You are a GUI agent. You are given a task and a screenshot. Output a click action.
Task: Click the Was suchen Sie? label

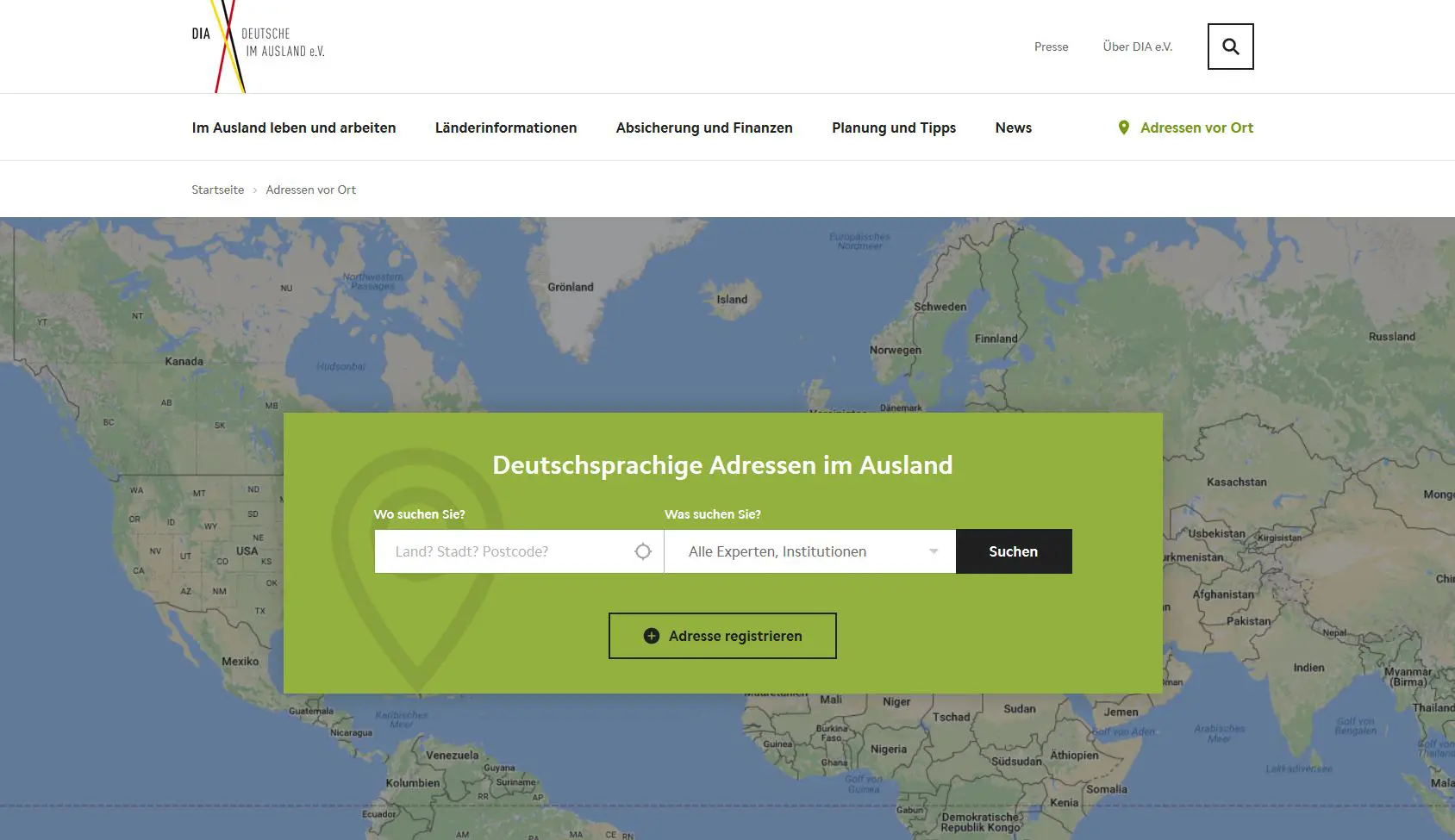[712, 514]
